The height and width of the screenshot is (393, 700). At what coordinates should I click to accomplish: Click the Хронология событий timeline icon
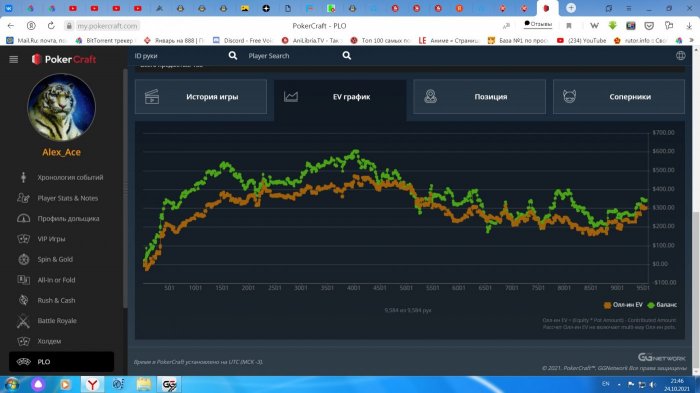click(23, 177)
